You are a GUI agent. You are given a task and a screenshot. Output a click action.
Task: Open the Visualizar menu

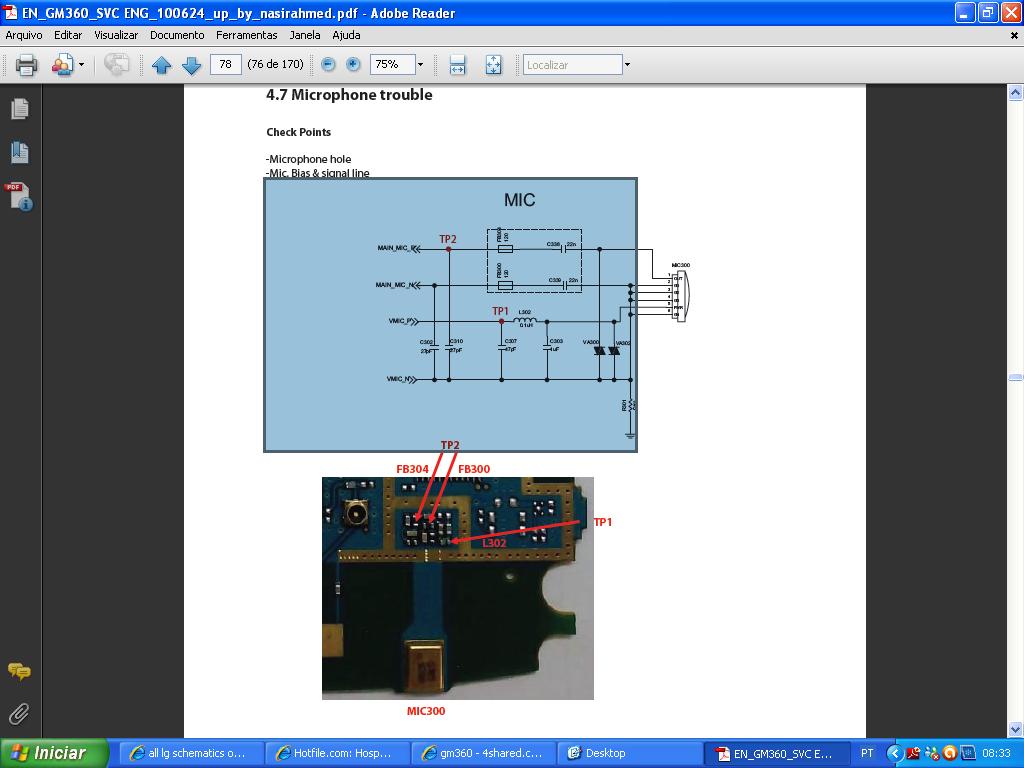click(116, 35)
